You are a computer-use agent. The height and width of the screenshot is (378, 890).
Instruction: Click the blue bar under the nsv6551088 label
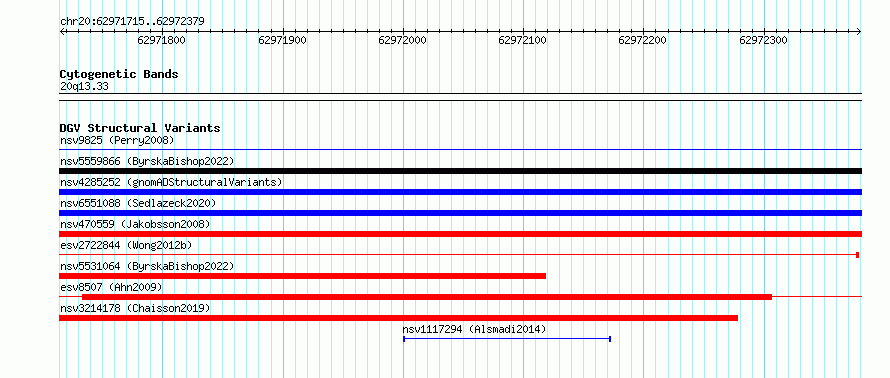[460, 213]
